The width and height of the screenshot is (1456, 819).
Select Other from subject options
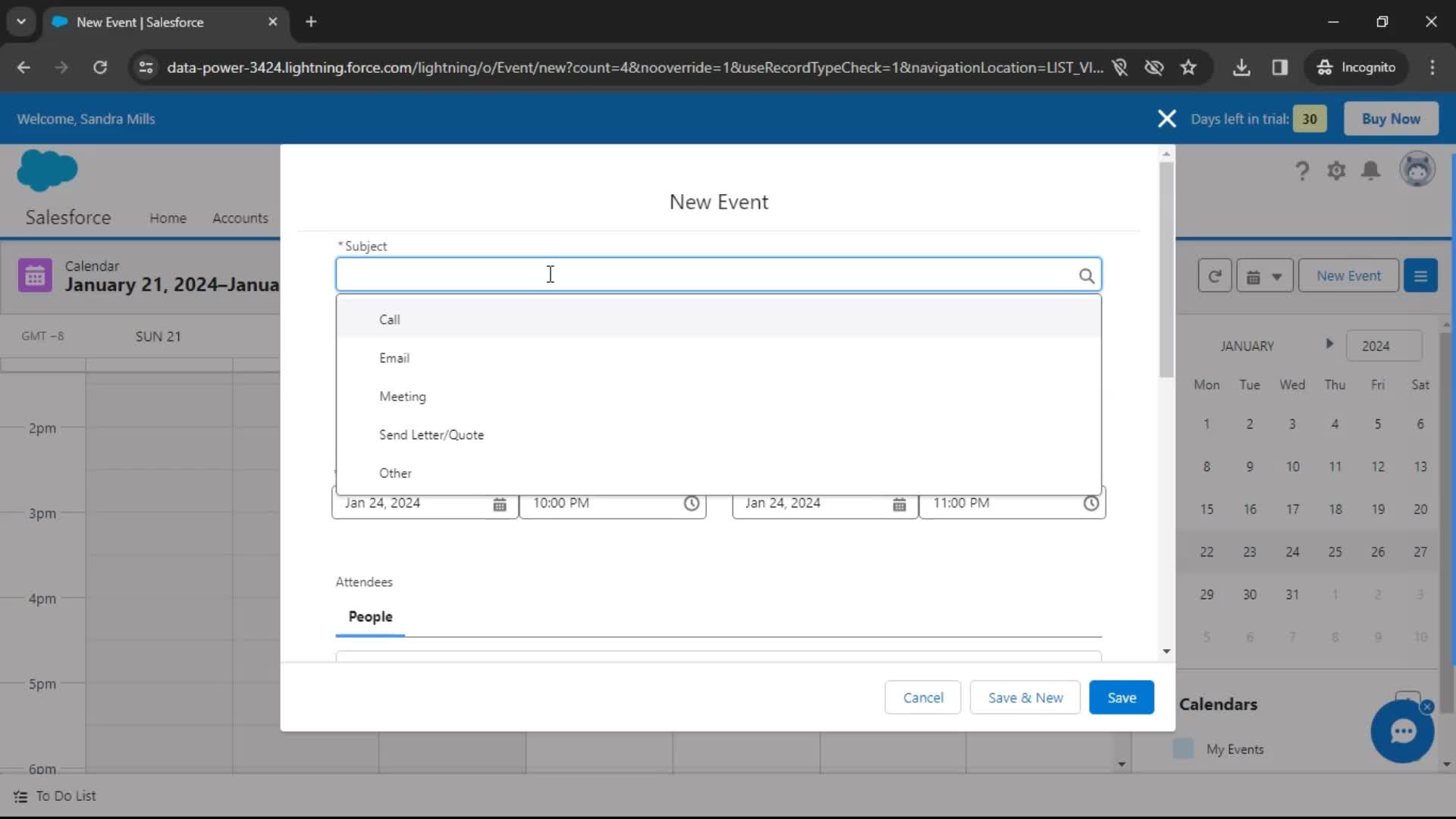(x=719, y=473)
